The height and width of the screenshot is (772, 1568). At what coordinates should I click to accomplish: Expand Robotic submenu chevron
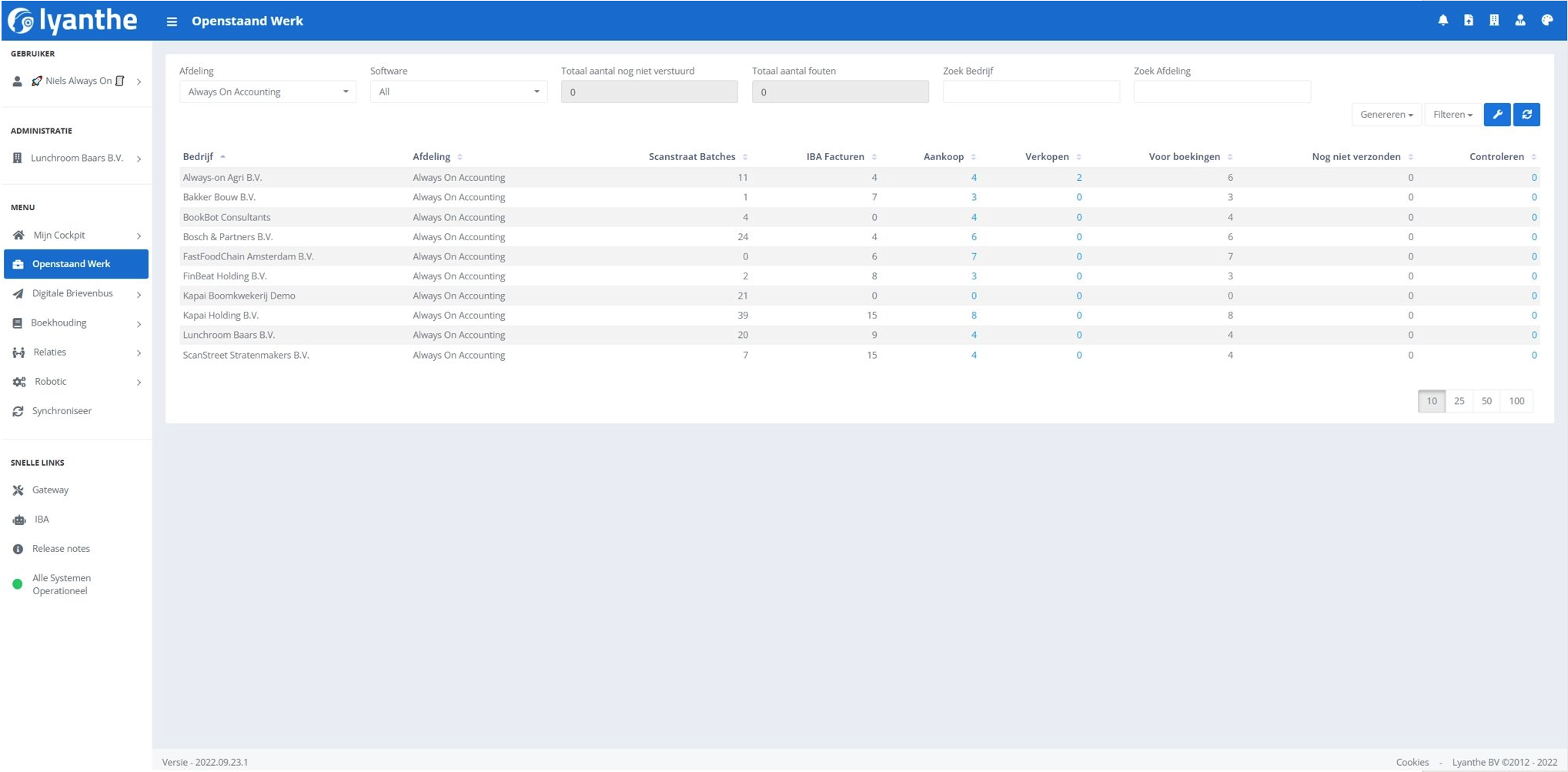139,383
